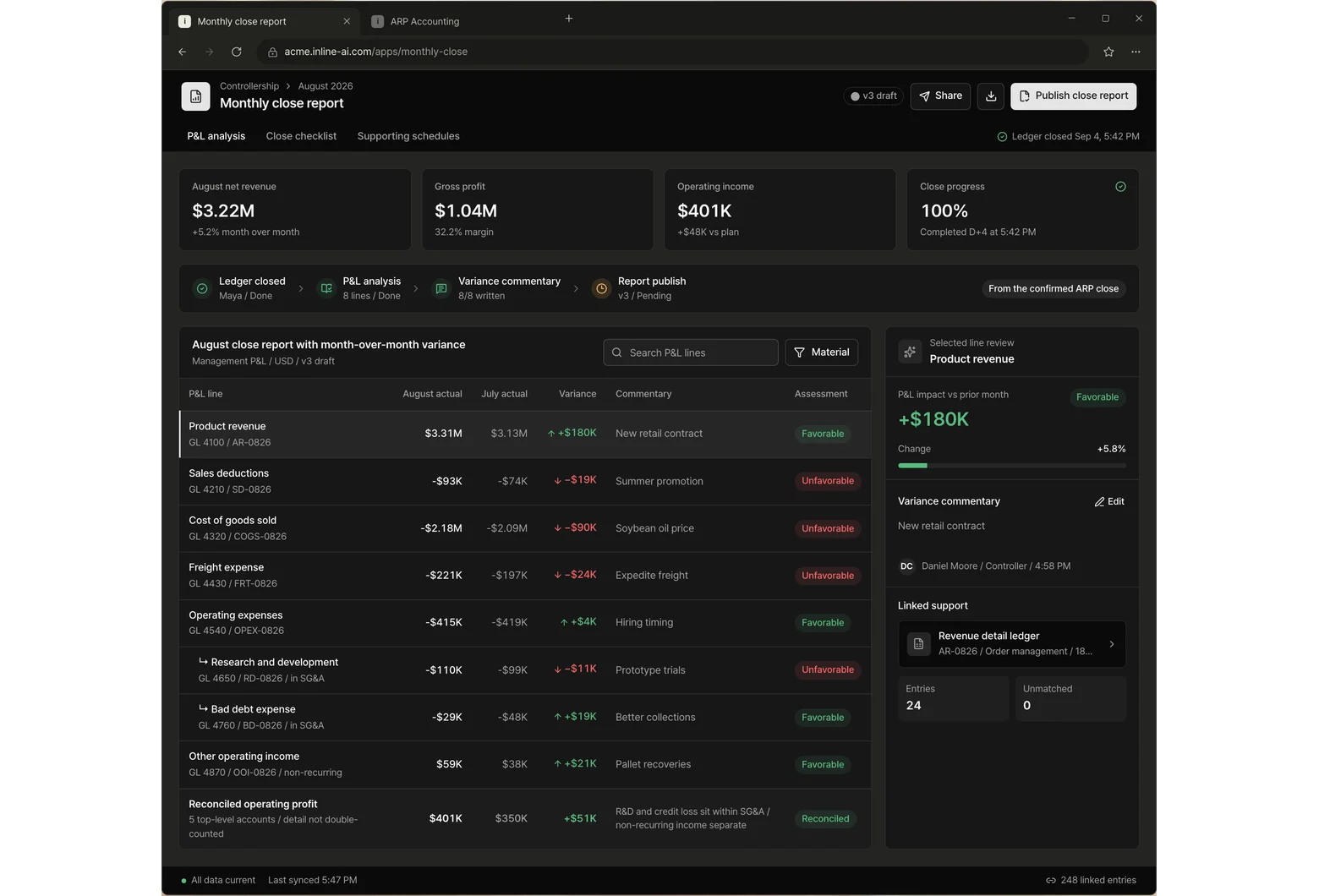The image size is (1319, 896).
Task: Open a new browser tab
Action: 569,19
